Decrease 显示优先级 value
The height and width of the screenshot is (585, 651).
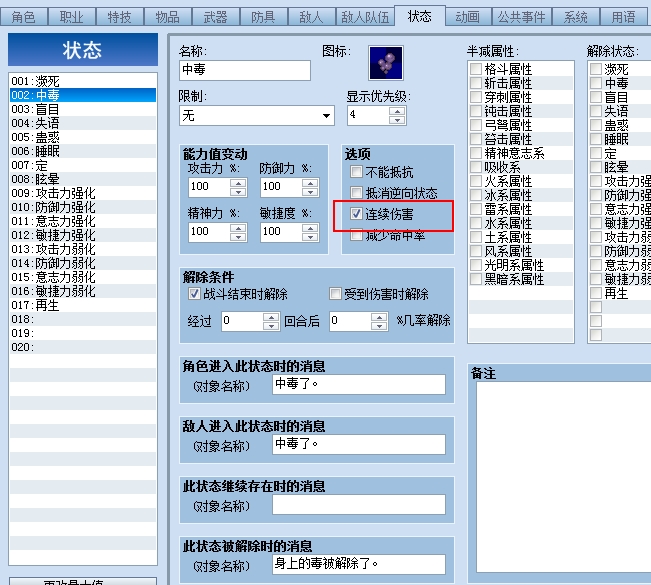pyautogui.click(x=397, y=120)
